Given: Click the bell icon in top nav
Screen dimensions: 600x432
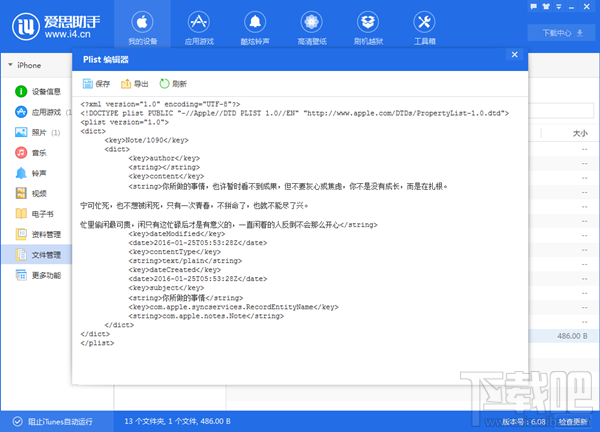Looking at the screenshot, I should (255, 22).
